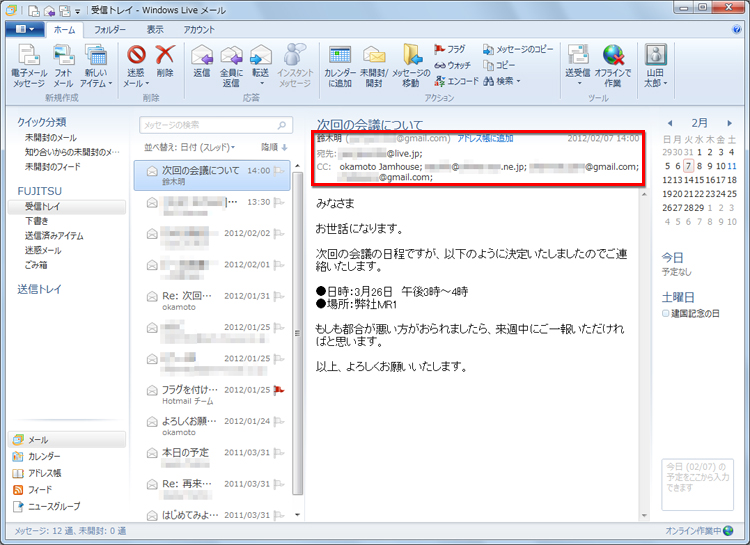Viewport: 750px width, 545px height.
Task: Open the アカウント tab
Action: pos(199,30)
